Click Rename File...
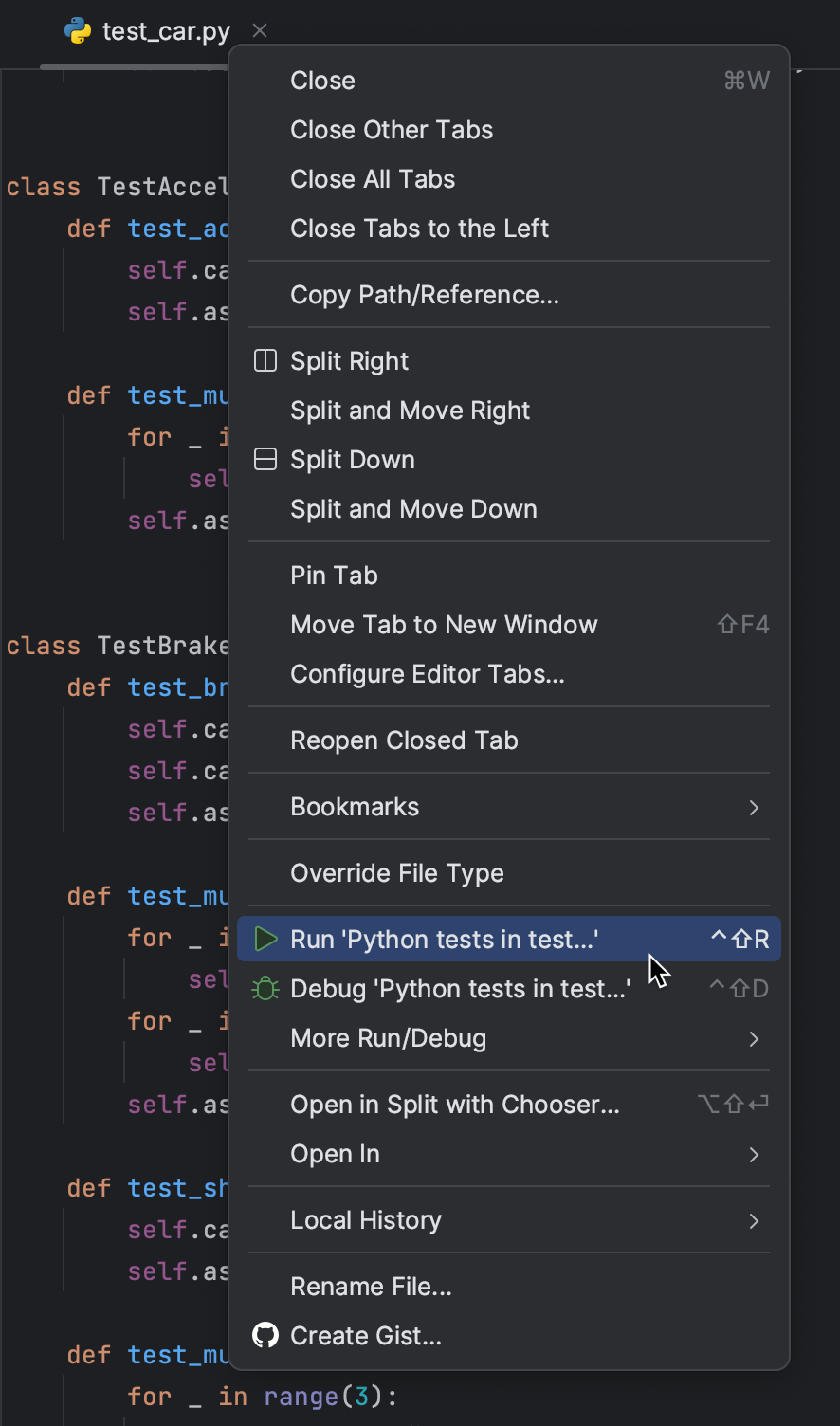This screenshot has height=1426, width=840. pos(371,1287)
